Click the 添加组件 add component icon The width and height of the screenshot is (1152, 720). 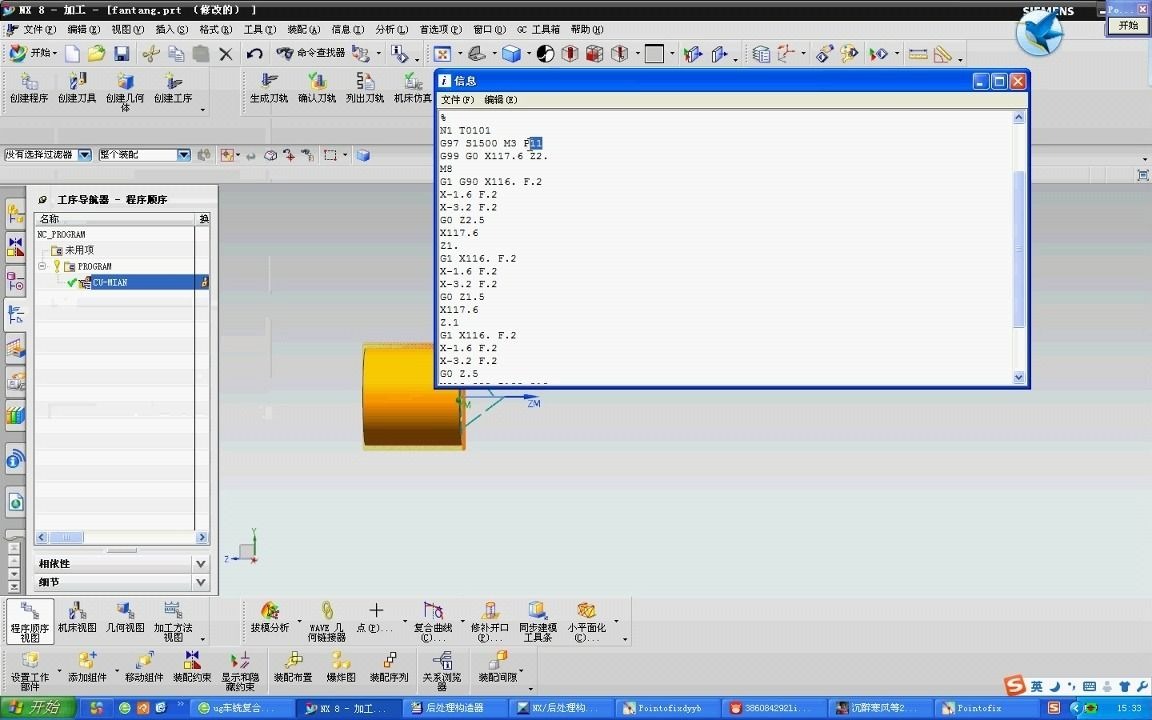(87, 667)
